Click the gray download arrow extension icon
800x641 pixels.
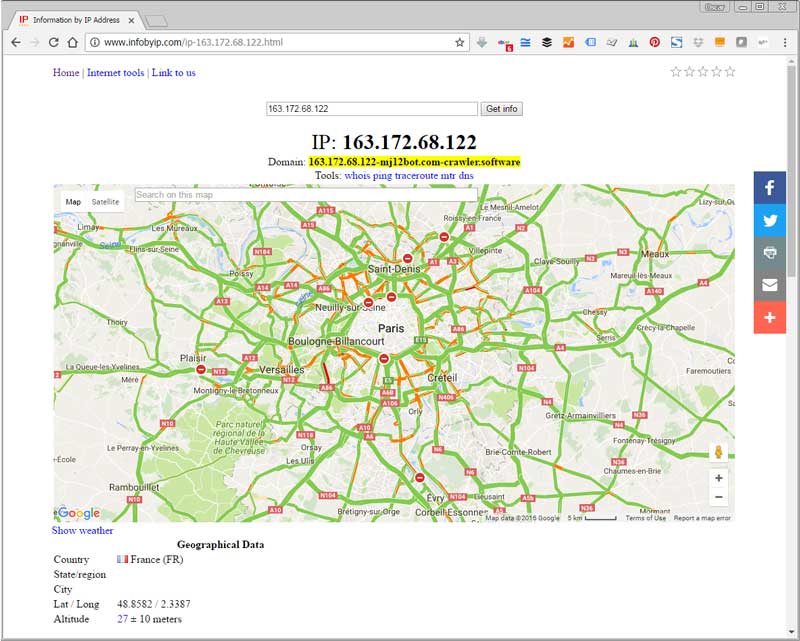[x=482, y=42]
